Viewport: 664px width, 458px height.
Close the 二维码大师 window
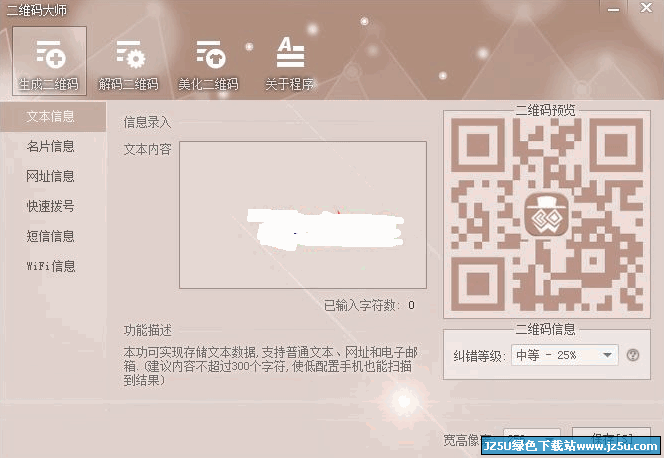646,8
